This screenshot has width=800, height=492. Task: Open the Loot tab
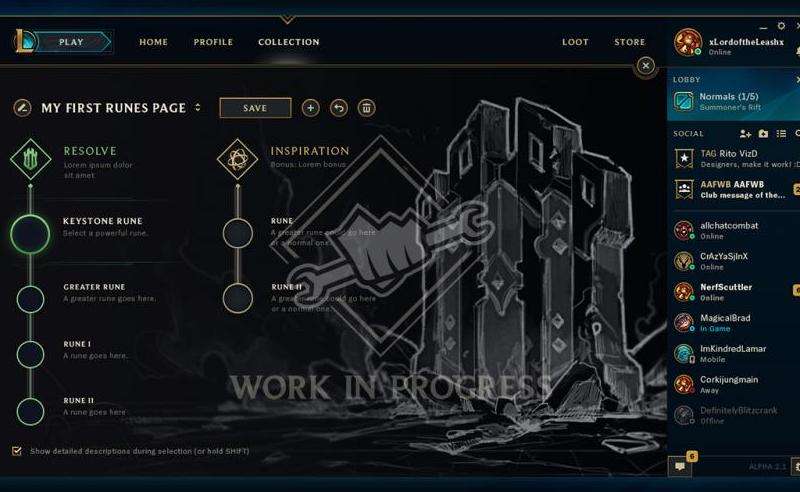pos(575,42)
